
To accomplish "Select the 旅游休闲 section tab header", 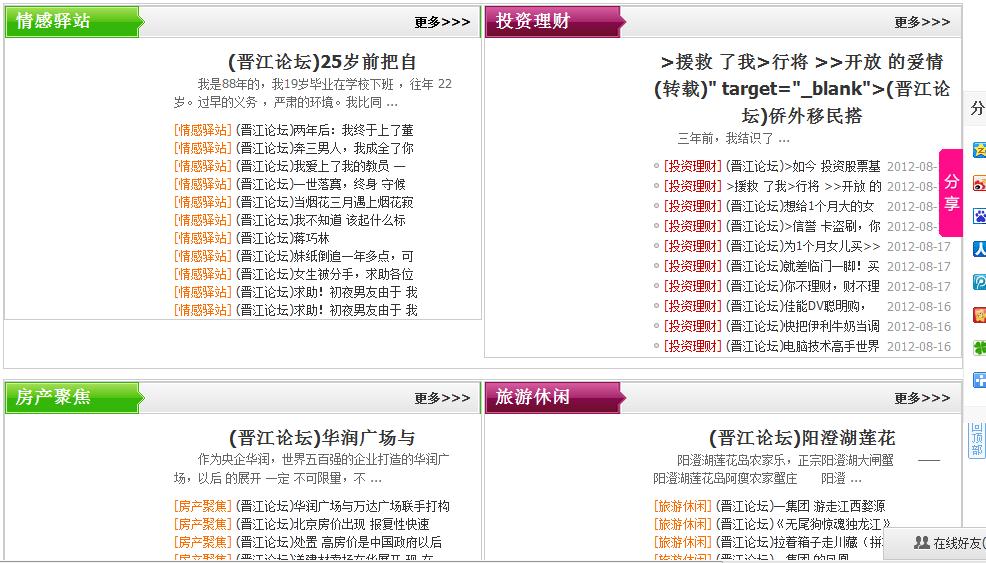I will tap(554, 398).
